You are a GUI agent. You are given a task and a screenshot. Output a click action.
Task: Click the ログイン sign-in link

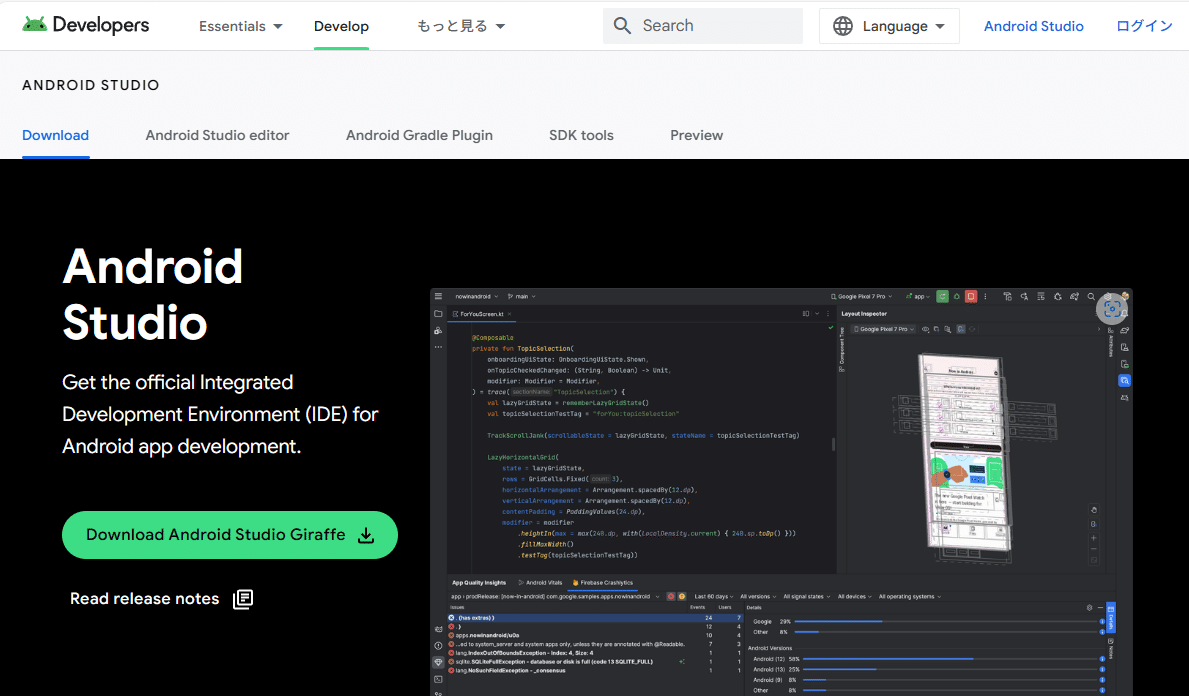tap(1144, 26)
